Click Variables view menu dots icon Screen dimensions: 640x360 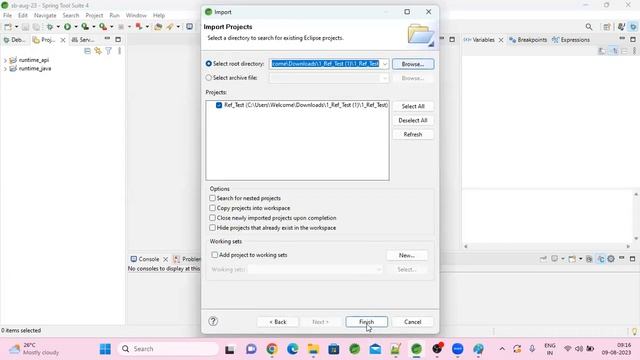(634, 51)
